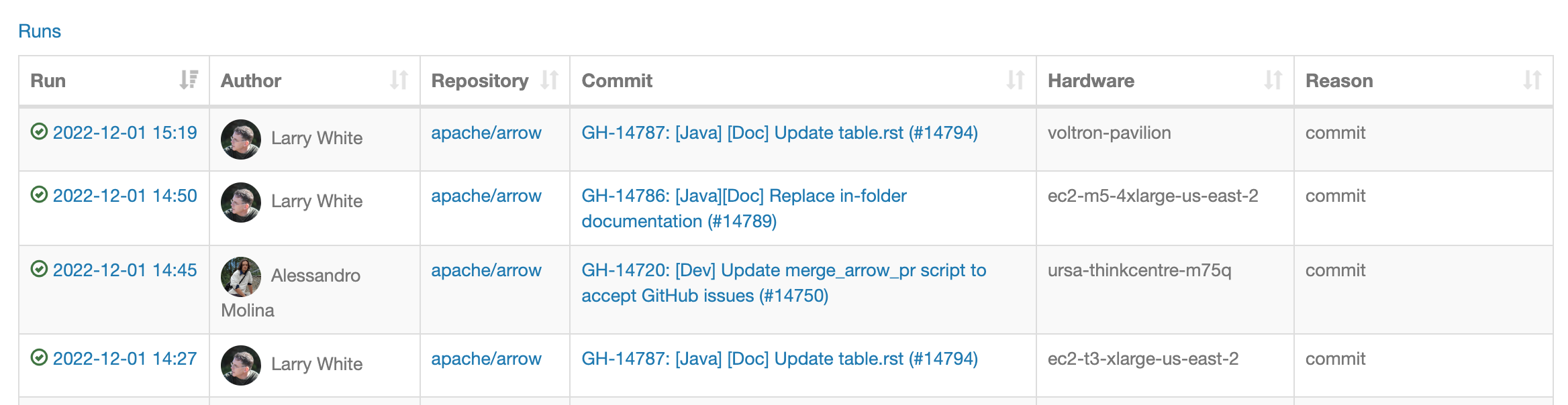
Task: Toggle descending sort on the Run column
Action: [189, 80]
